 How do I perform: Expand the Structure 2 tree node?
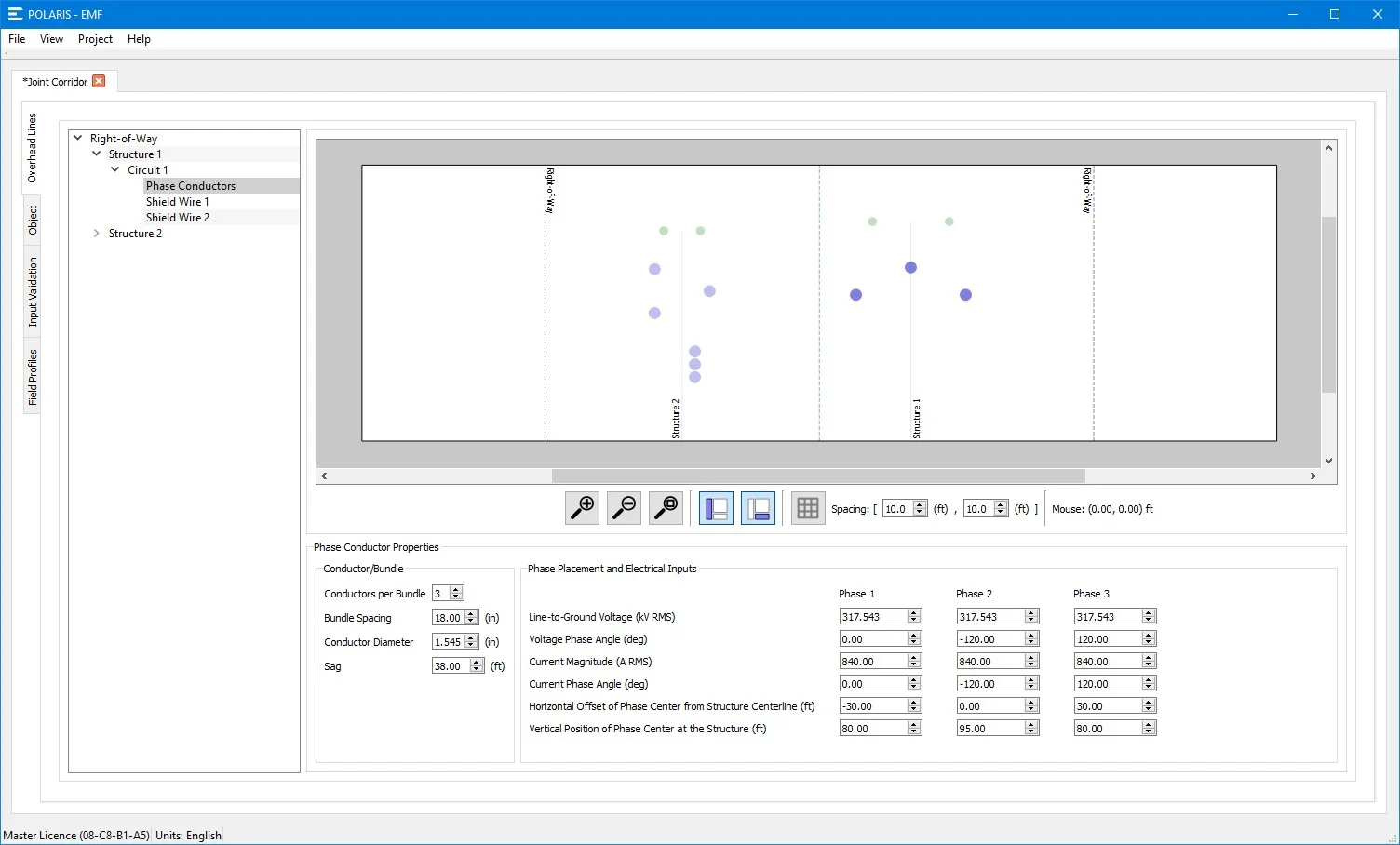pos(96,233)
